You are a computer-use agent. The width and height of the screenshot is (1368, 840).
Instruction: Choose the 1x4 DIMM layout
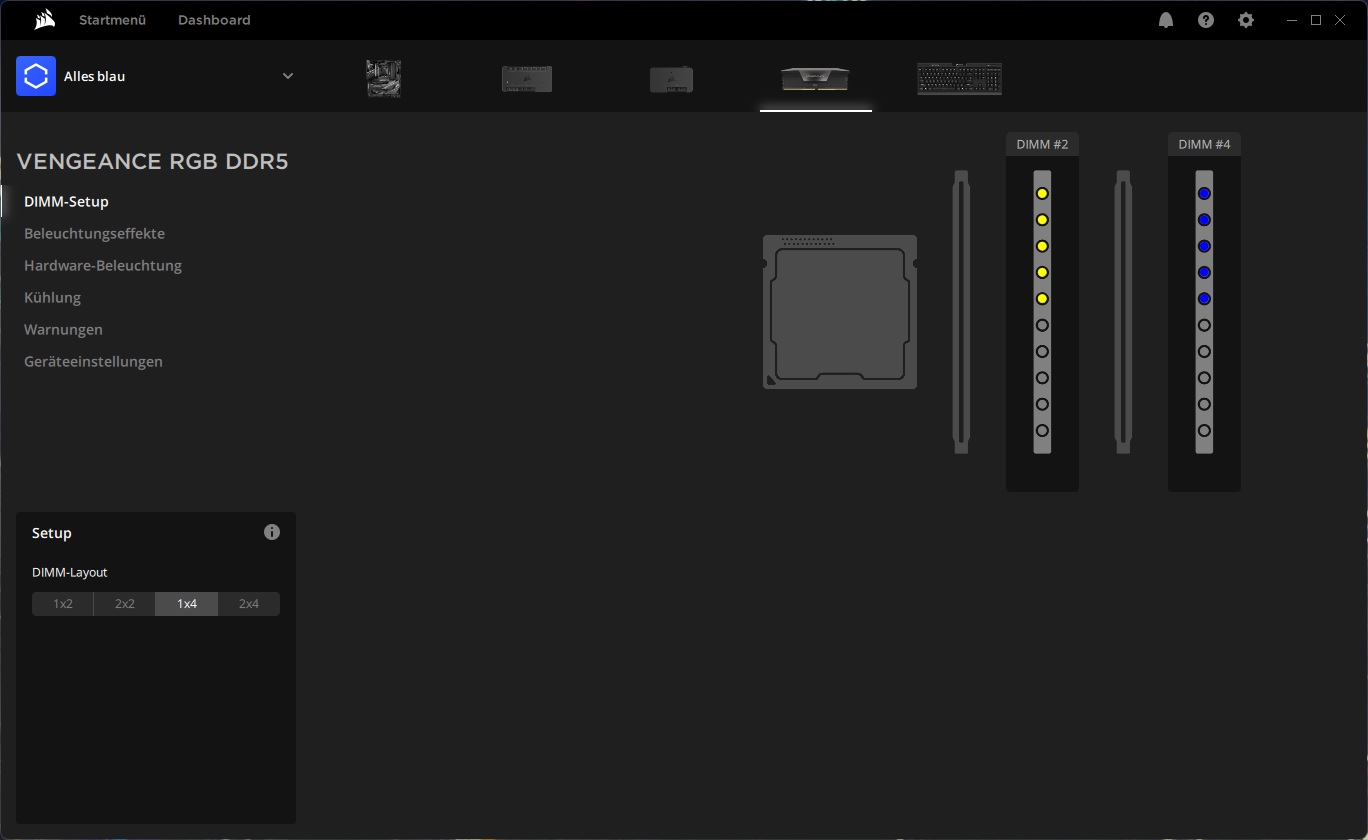[x=187, y=604]
